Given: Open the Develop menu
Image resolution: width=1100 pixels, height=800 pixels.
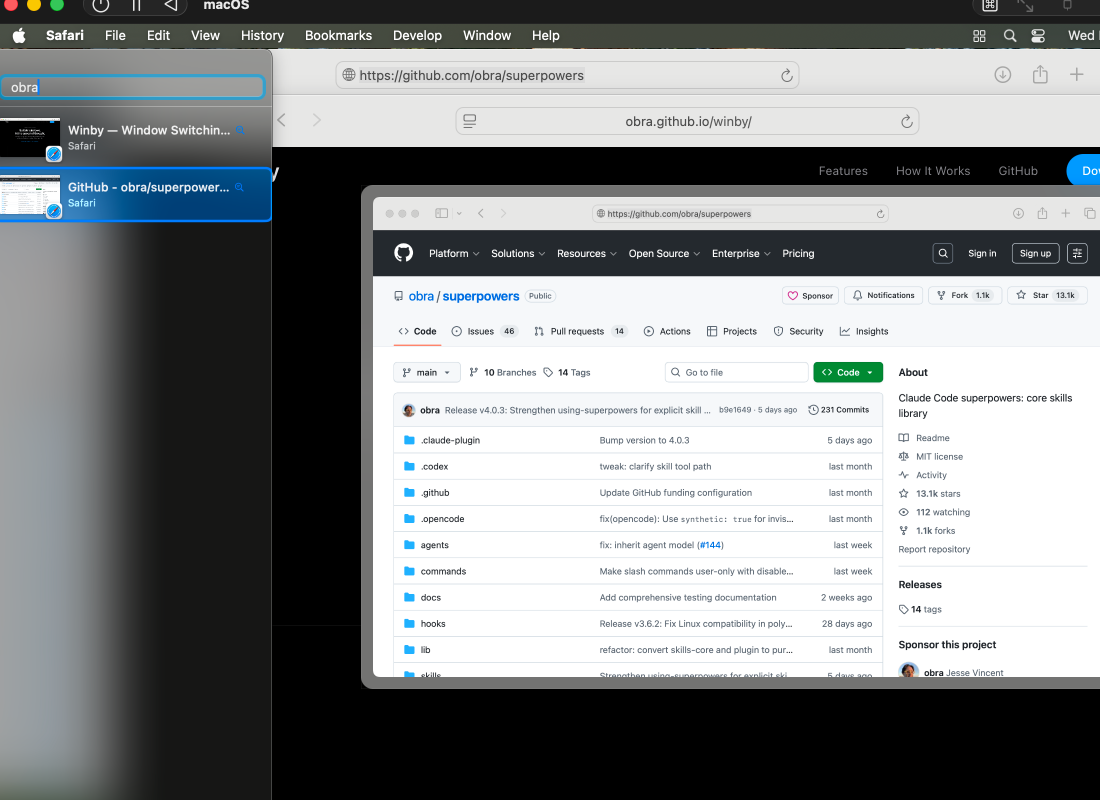Looking at the screenshot, I should [x=417, y=35].
